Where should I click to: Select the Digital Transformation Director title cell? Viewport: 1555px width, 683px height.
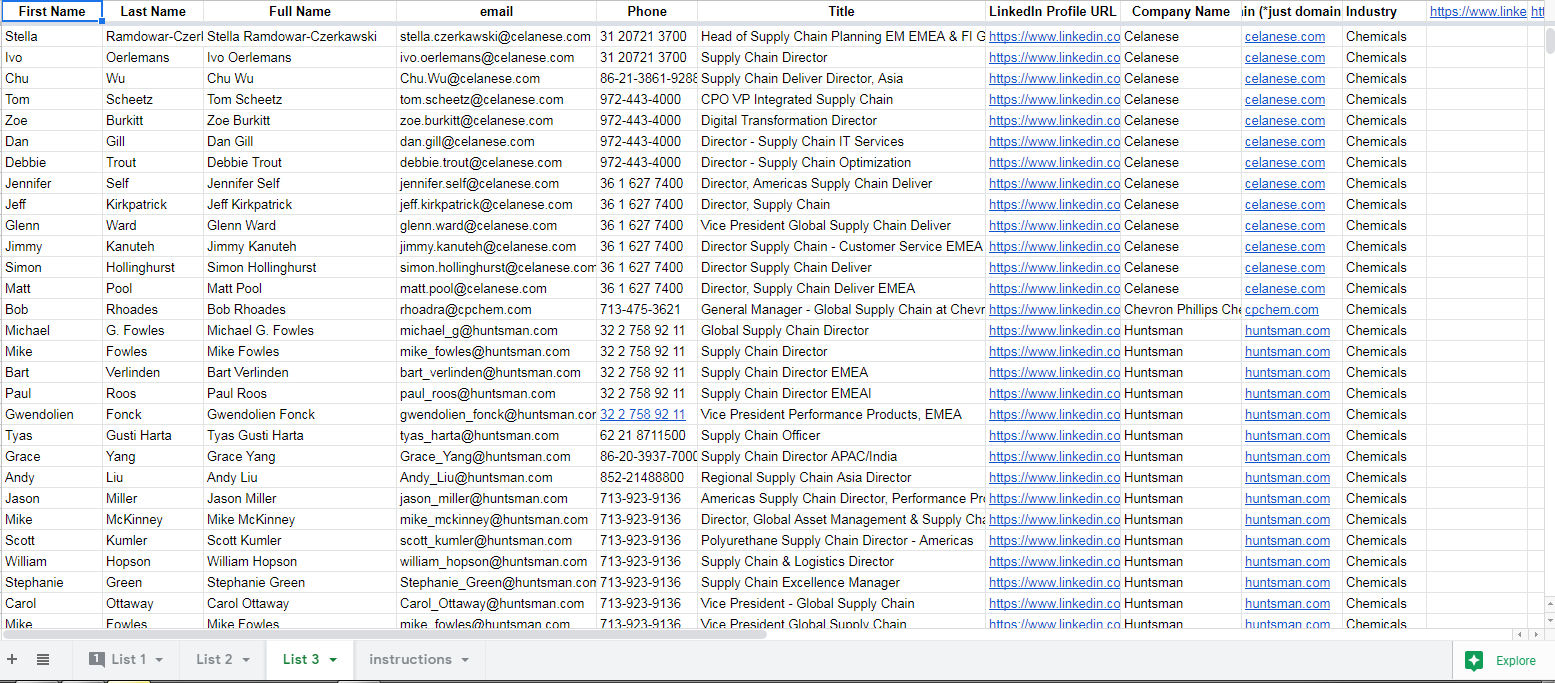pyautogui.click(x=841, y=120)
